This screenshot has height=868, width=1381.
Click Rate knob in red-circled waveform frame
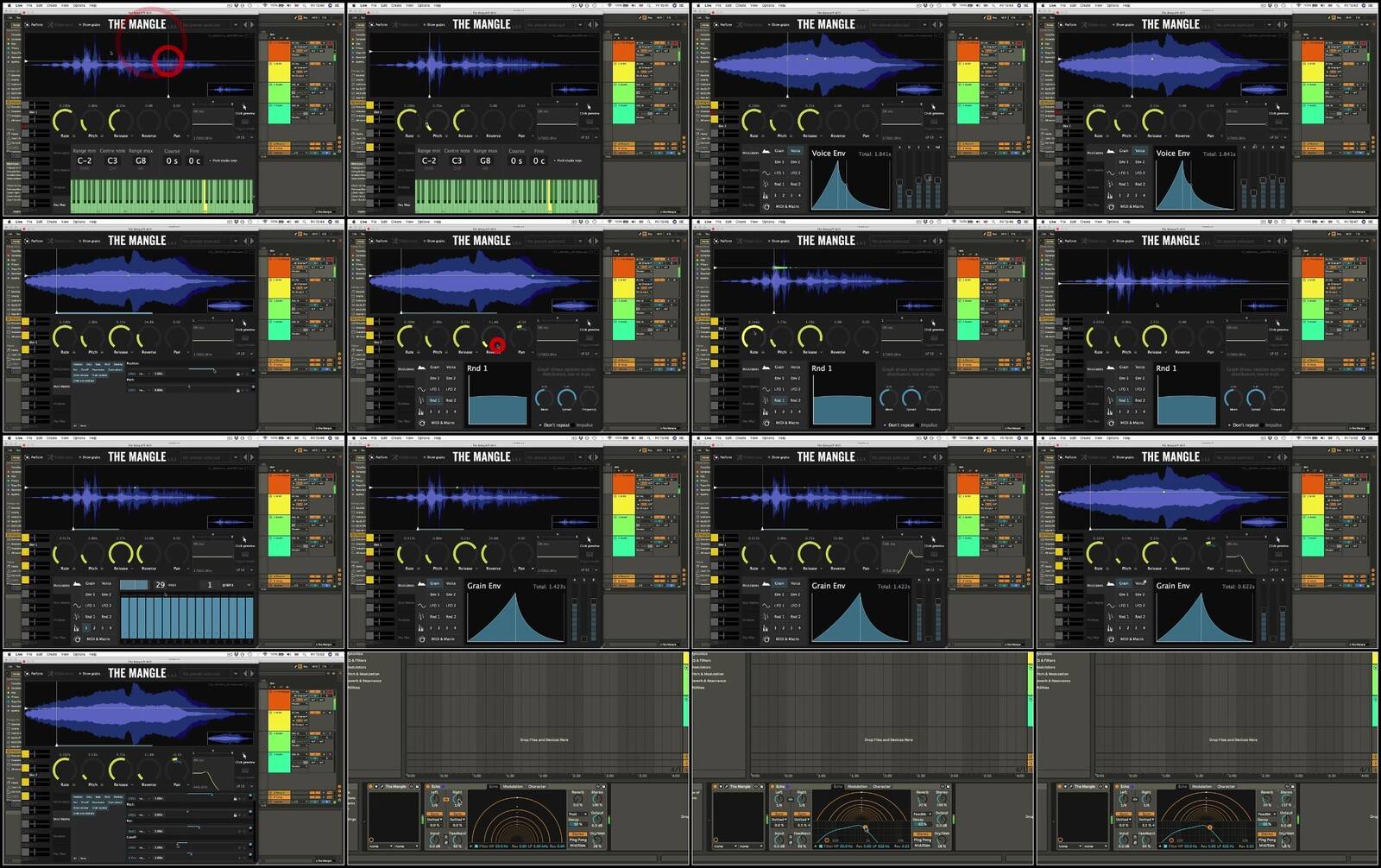coord(64,121)
